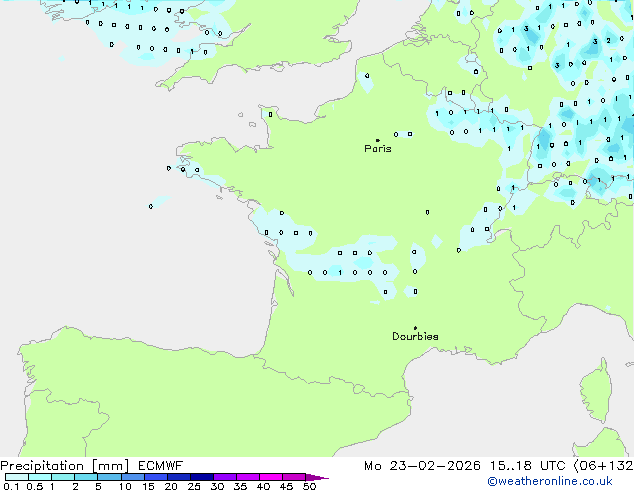Click the legend value '30'
Viewport: 634px width, 490px height.
217,486
